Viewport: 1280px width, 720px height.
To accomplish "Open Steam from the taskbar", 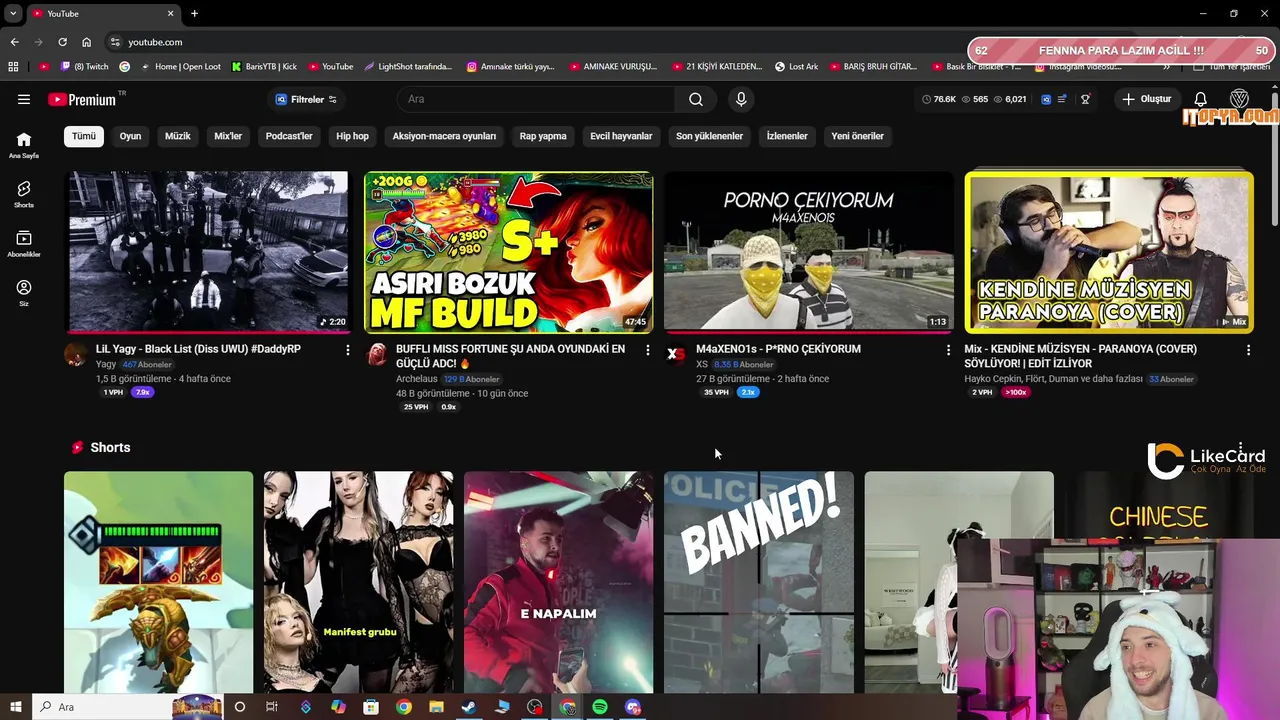I will click(x=469, y=707).
